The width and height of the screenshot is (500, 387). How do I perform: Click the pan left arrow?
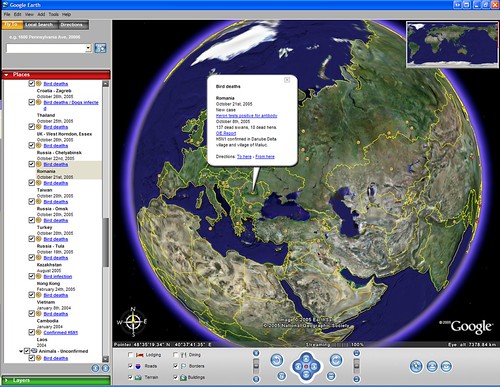point(298,367)
